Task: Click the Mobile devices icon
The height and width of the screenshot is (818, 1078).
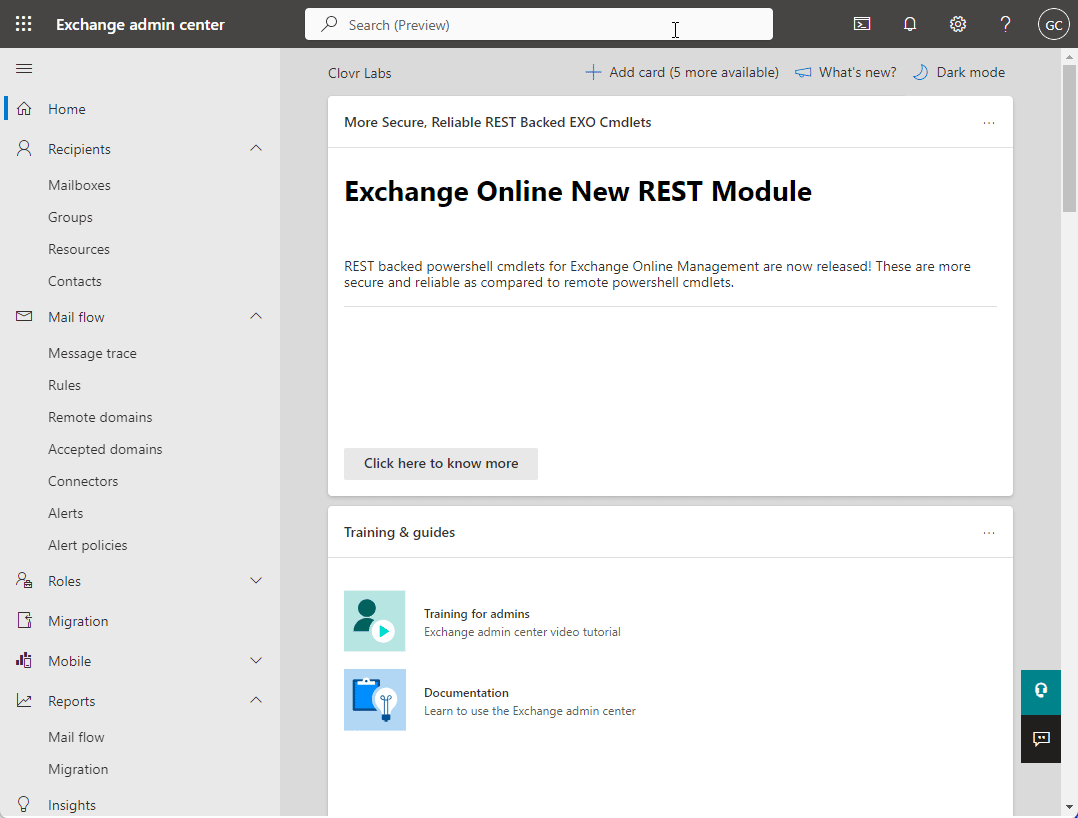Action: tap(24, 660)
